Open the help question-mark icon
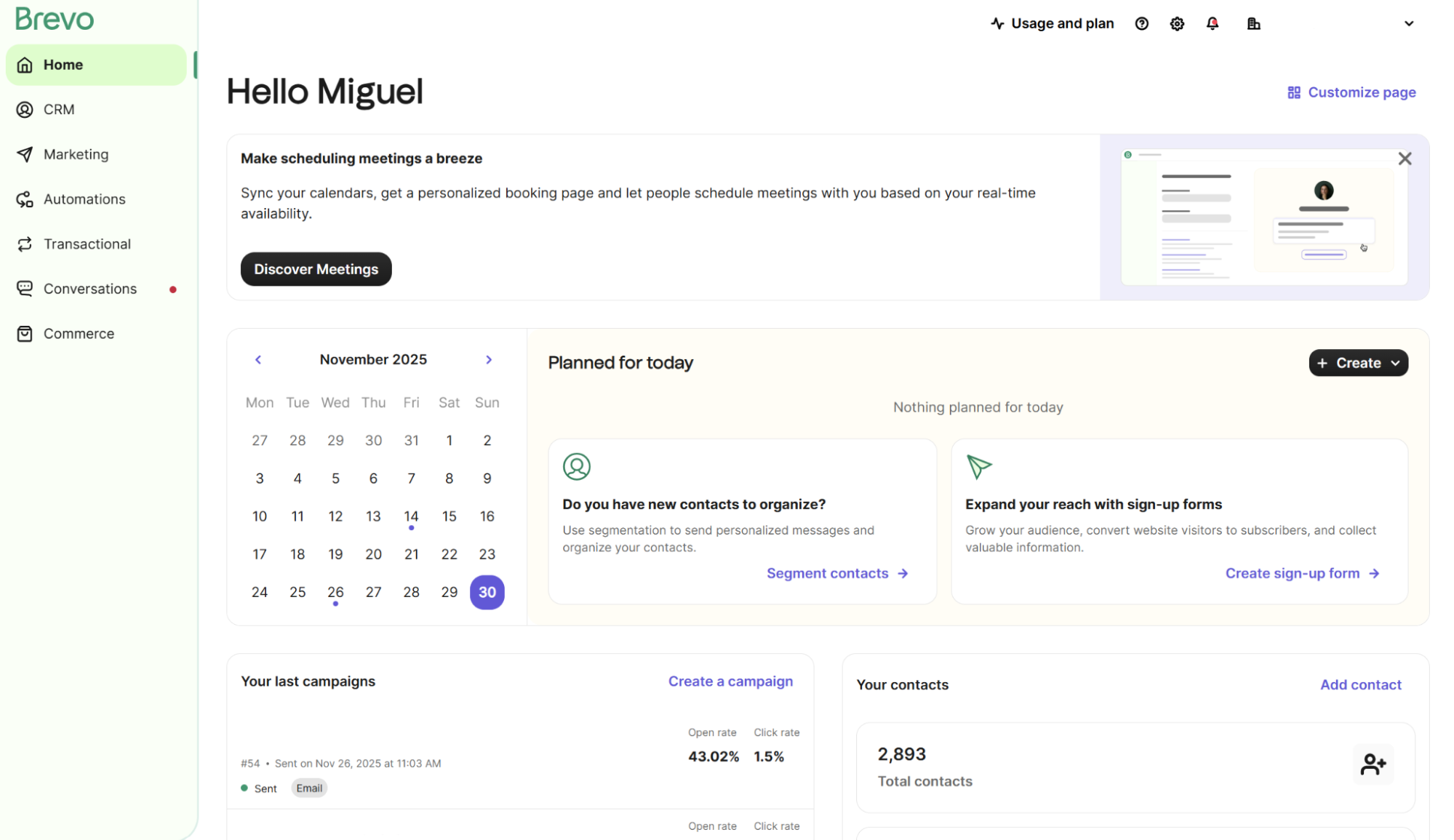This screenshot has height=840, width=1454. tap(1141, 23)
